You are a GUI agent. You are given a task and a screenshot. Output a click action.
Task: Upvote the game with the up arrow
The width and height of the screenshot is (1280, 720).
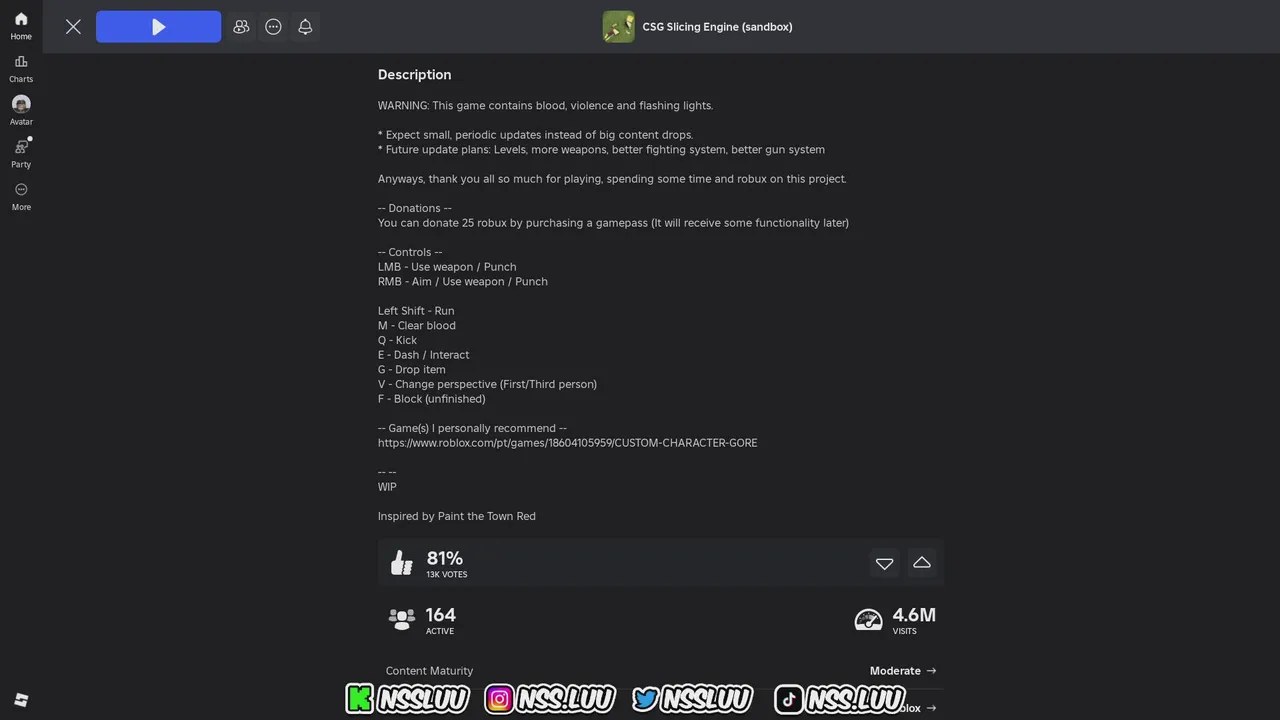(922, 563)
